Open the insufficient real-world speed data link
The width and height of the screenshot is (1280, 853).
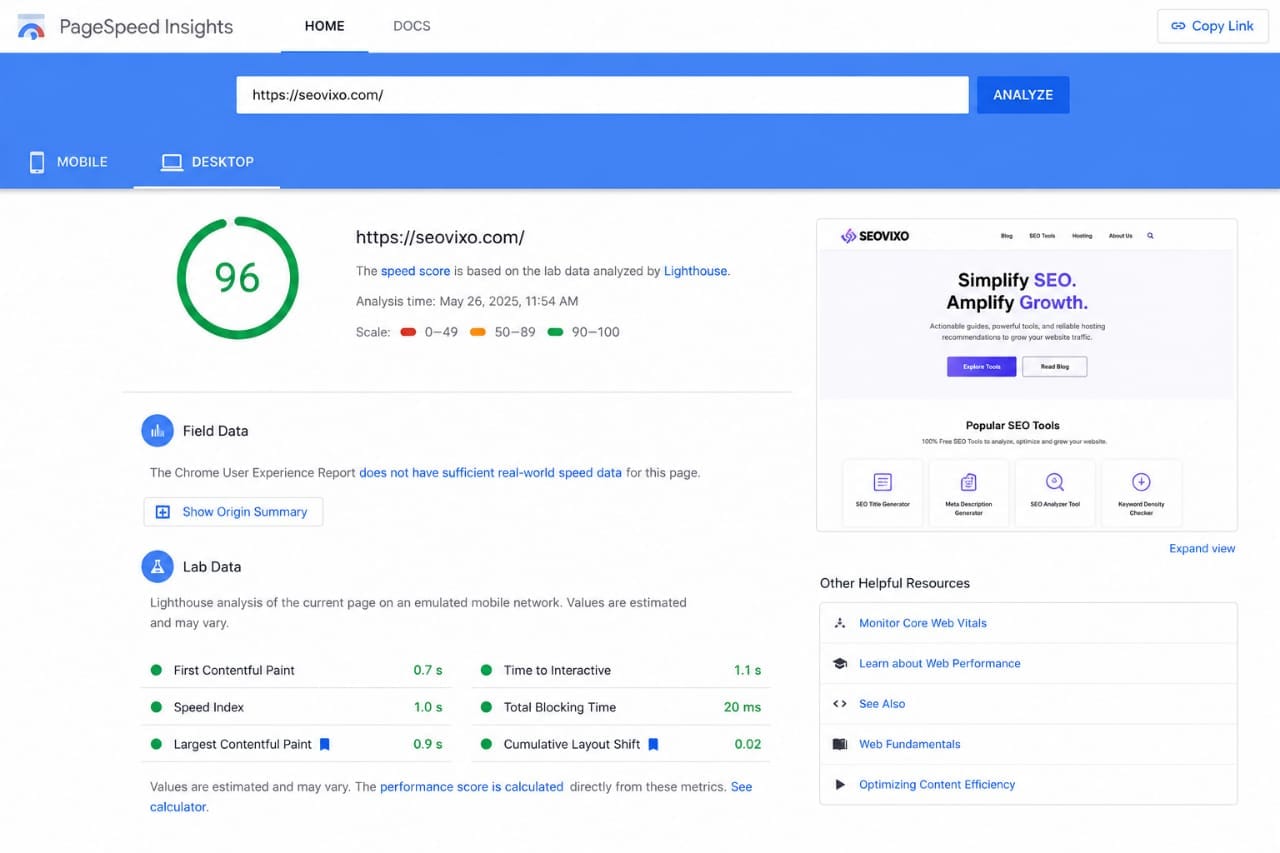490,473
